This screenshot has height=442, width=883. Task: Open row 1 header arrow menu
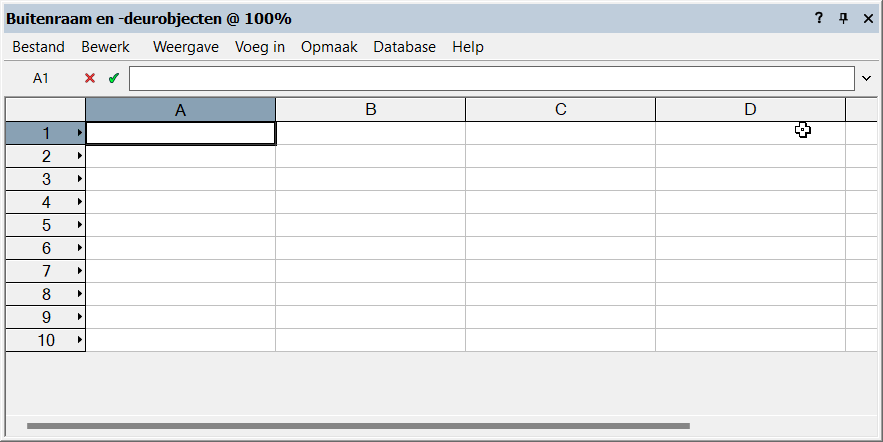(79, 133)
